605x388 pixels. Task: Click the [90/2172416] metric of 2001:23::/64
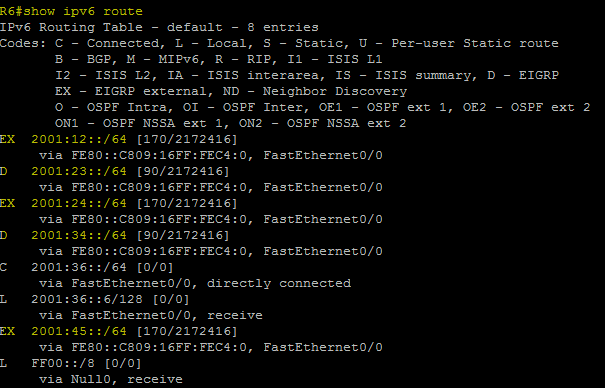(183, 171)
